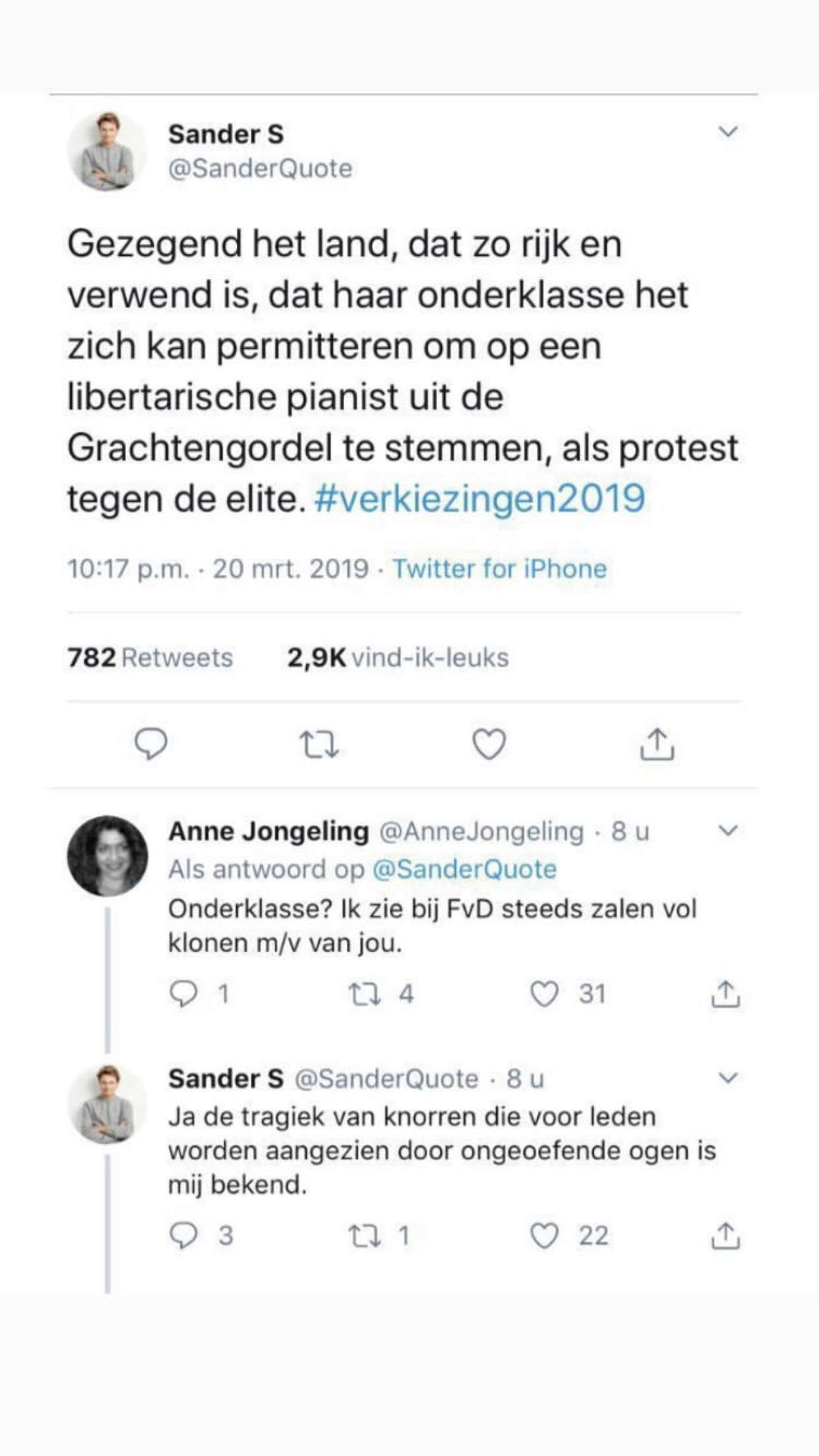The width and height of the screenshot is (819, 1456).
Task: Open Anne Jongeling's profile picture
Action: (107, 856)
